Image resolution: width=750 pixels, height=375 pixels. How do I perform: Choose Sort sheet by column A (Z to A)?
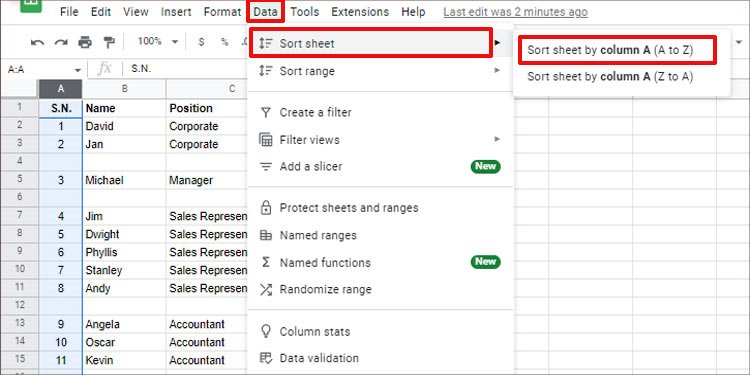610,77
